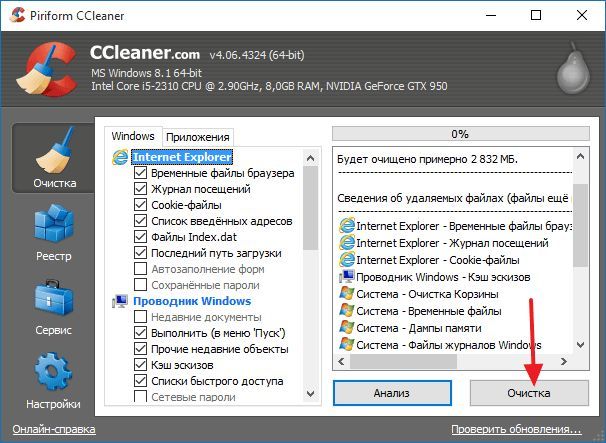Image resolution: width=606 pixels, height=443 pixels.
Task: Click the CCleaner logo in header
Action: coord(46,70)
